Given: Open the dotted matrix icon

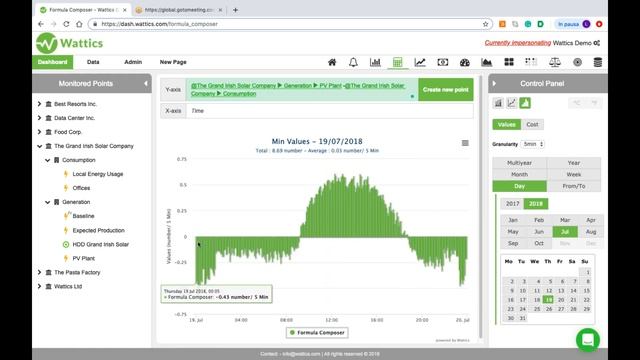Looking at the screenshot, I should (x=531, y=62).
